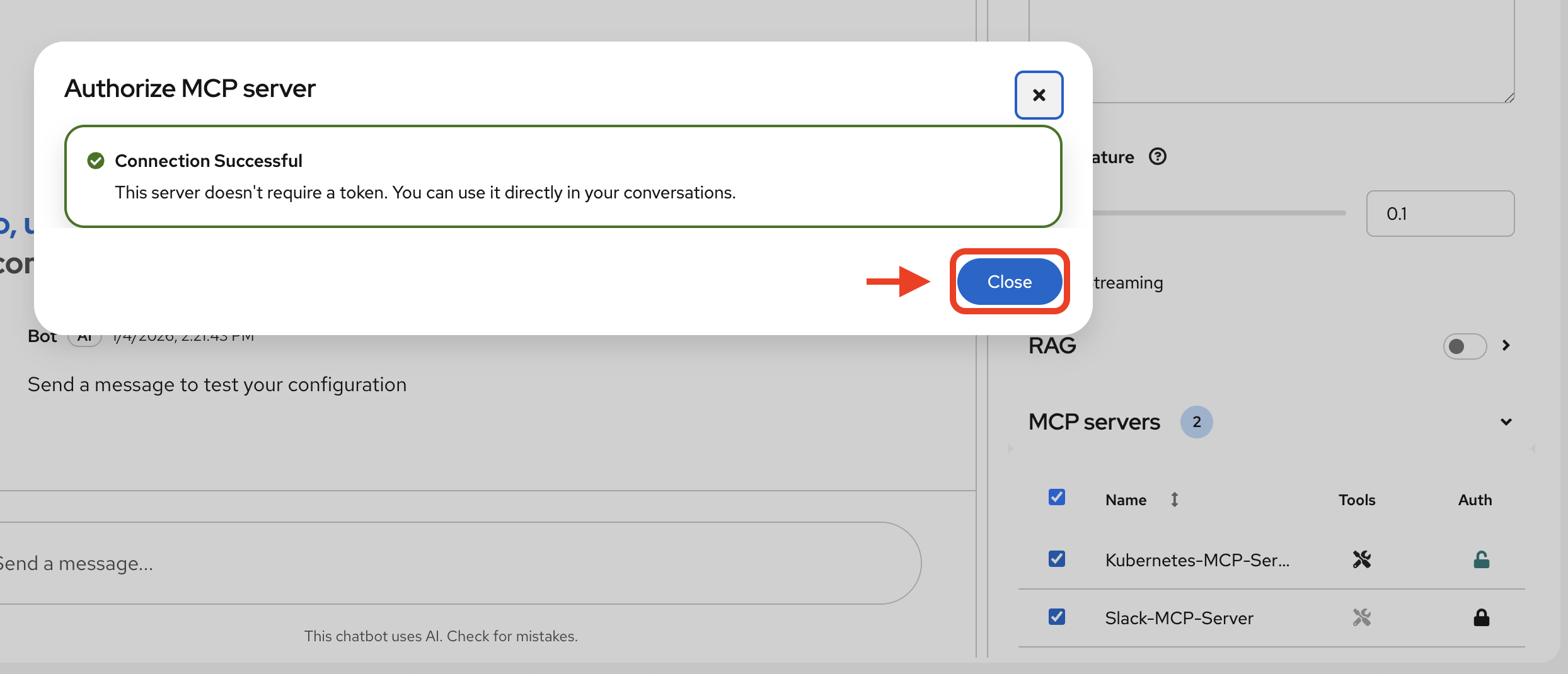
Task: Uncheck the Kubernetes-MCP-Server checkbox
Action: (x=1057, y=559)
